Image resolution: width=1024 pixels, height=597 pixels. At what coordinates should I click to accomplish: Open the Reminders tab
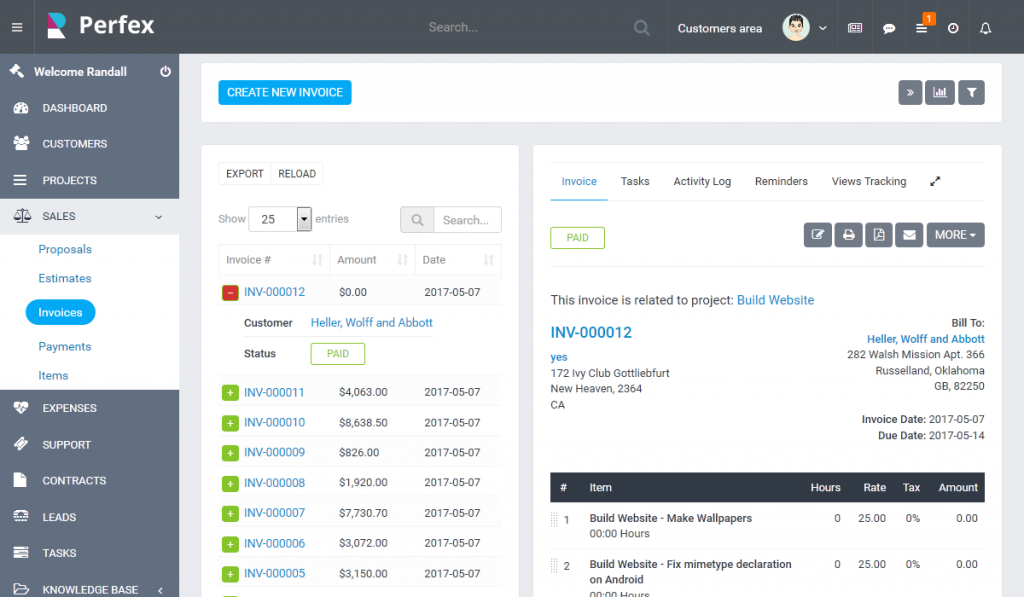click(x=781, y=181)
